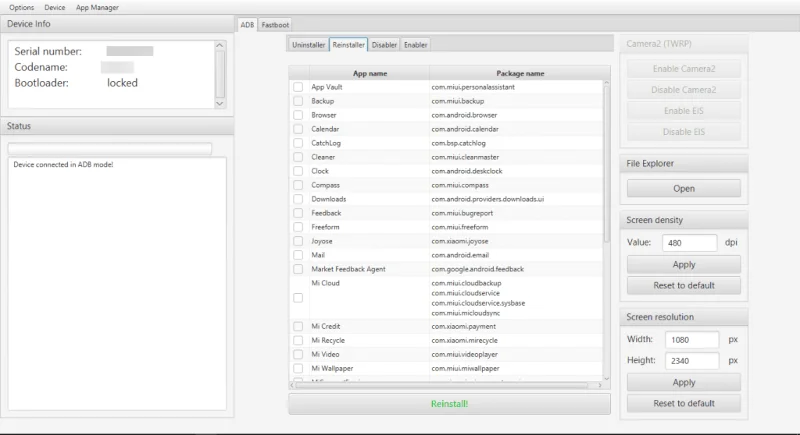Click app list scroll right arrow
The image size is (800, 435).
(599, 385)
